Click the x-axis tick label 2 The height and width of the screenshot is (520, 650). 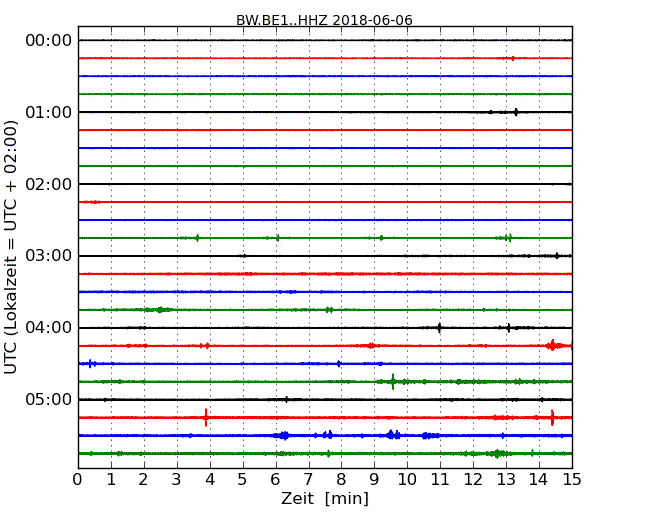coord(143,480)
